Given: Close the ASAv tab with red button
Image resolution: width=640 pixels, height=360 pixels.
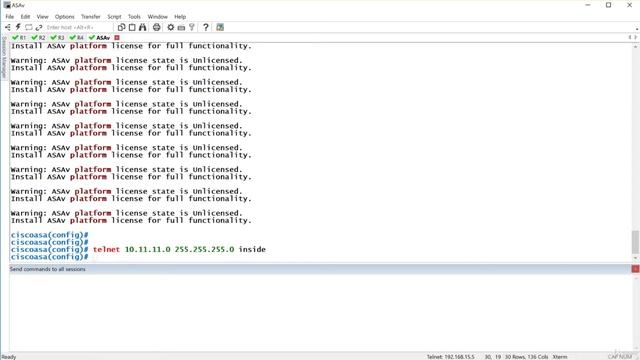Looking at the screenshot, I should click(117, 38).
